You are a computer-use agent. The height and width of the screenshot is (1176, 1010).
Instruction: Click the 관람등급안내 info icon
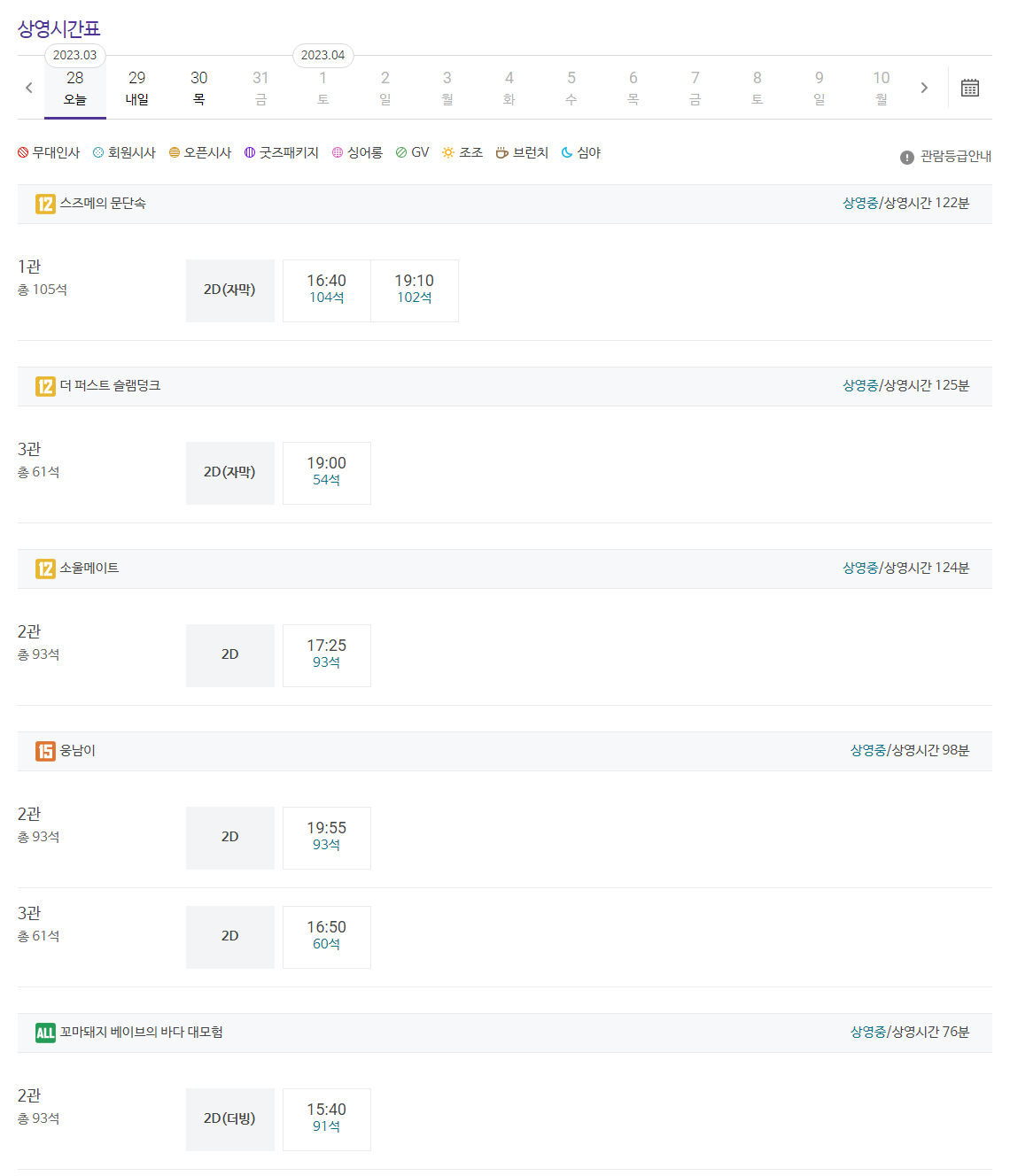pos(907,157)
